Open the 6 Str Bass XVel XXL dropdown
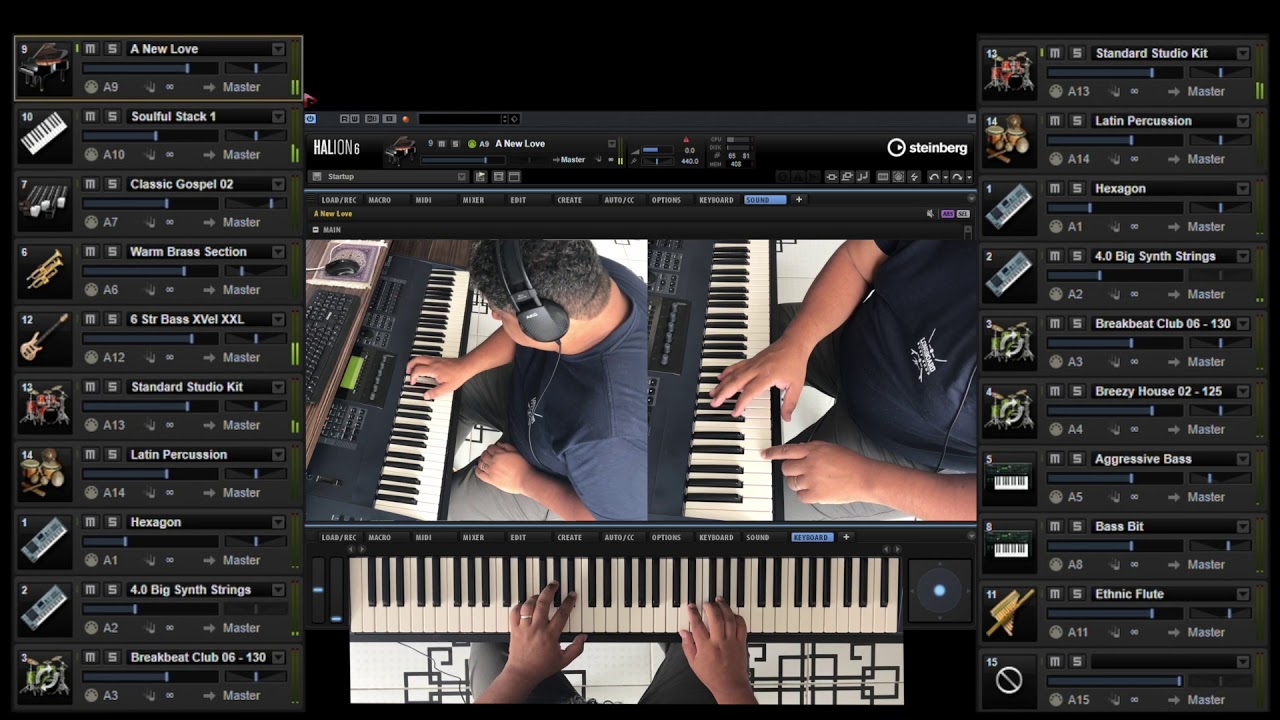 (278, 319)
